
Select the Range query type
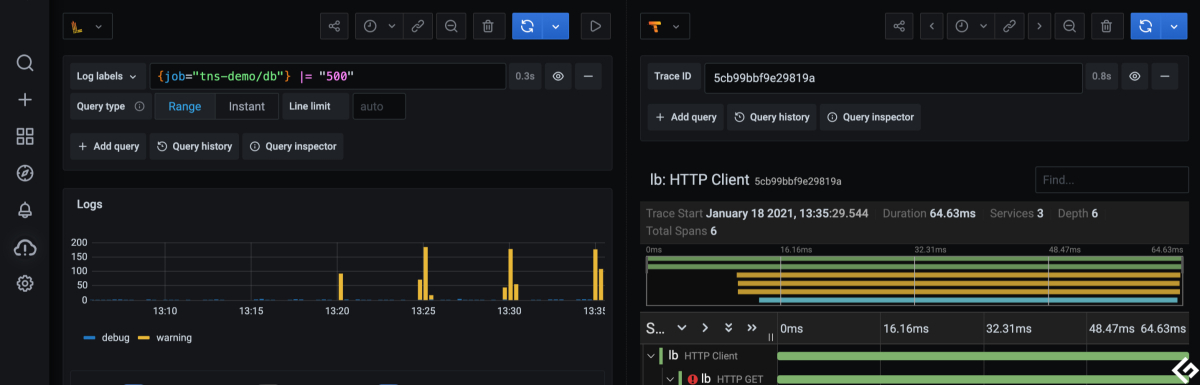point(184,106)
